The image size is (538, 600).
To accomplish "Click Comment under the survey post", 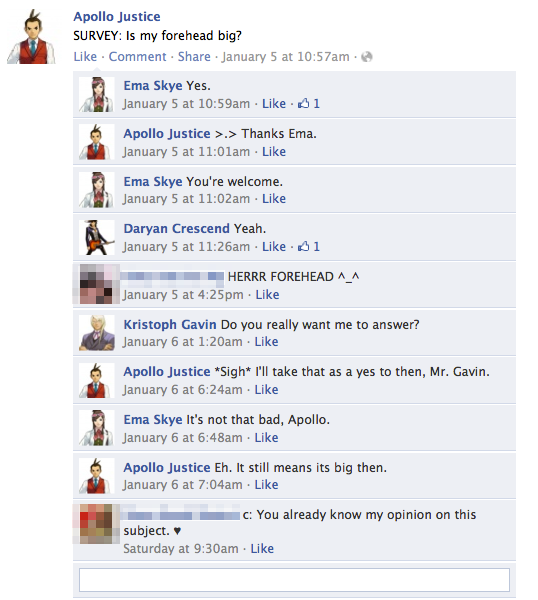I will click(137, 56).
